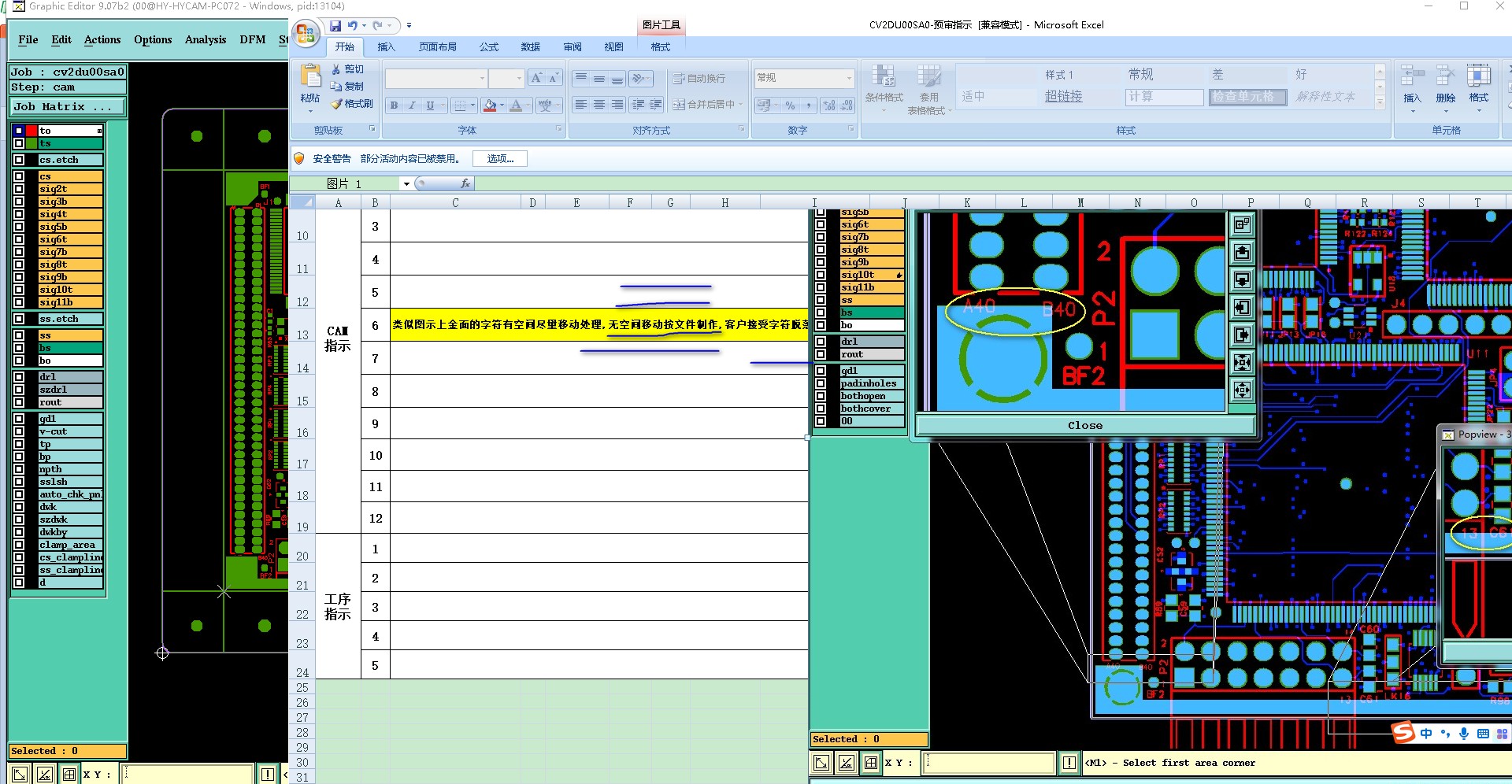Open the font size dropdown

click(519, 79)
